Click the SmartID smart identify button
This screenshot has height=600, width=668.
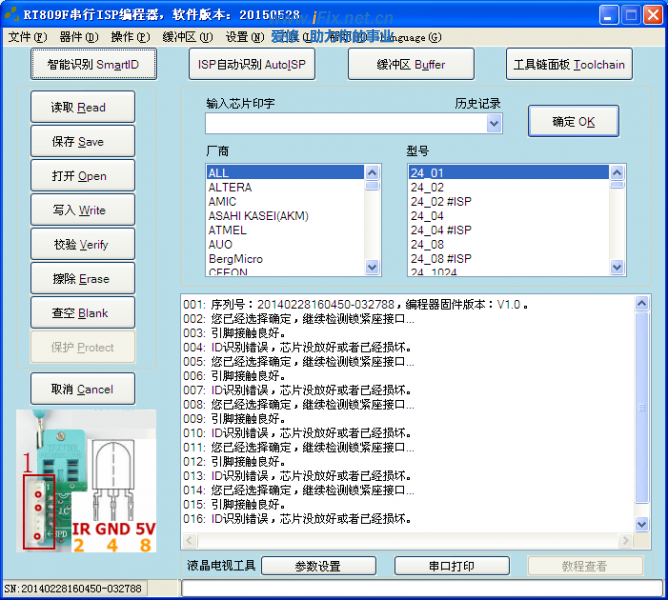tap(93, 65)
